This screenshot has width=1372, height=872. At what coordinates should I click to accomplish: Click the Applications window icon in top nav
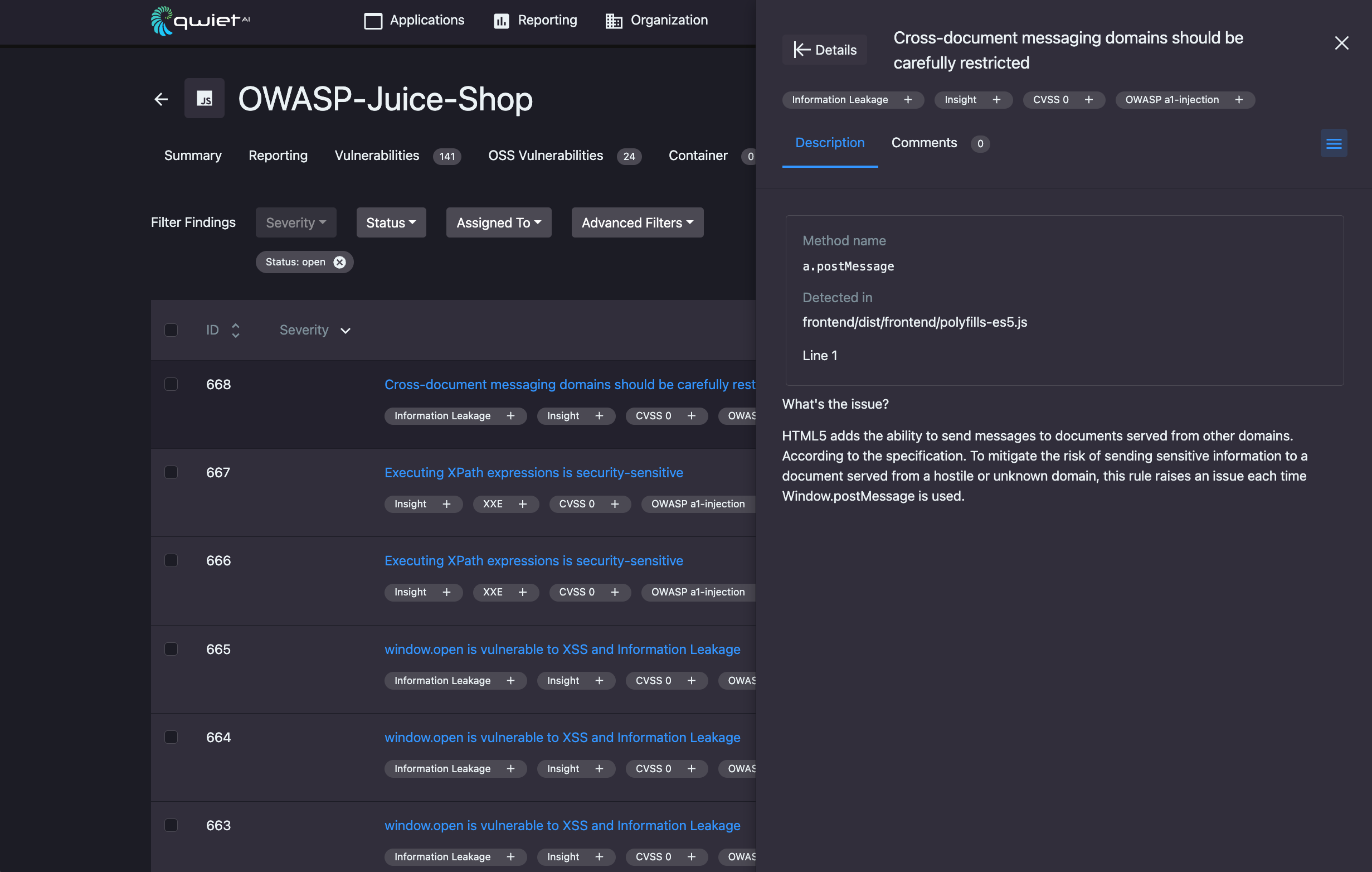coord(373,21)
